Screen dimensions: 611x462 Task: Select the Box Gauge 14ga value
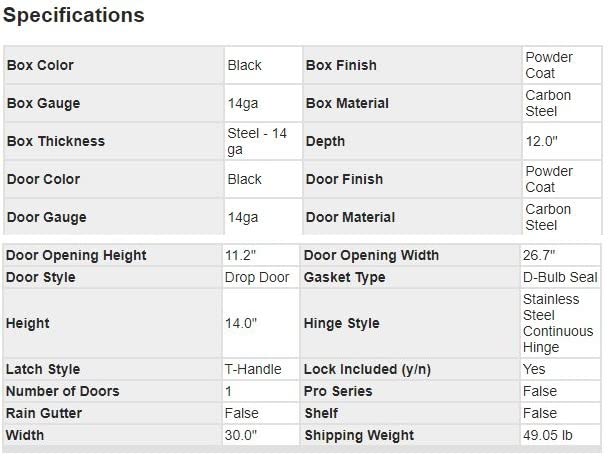click(x=244, y=103)
